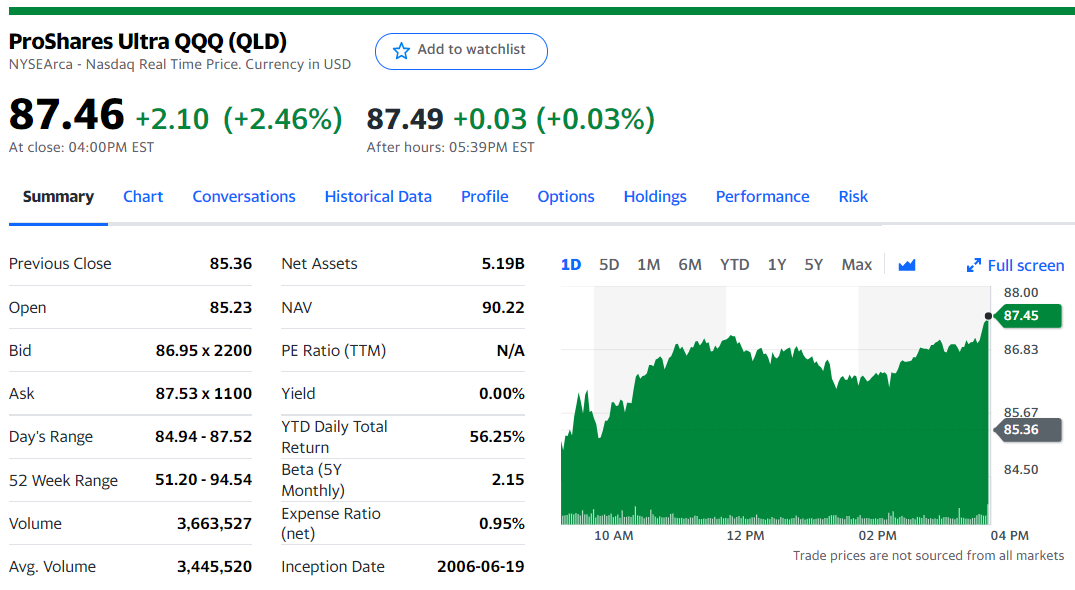Screen dimensions: 1075x590
Task: Click the +2.10 (+2.46%) day change
Action: coord(239,119)
